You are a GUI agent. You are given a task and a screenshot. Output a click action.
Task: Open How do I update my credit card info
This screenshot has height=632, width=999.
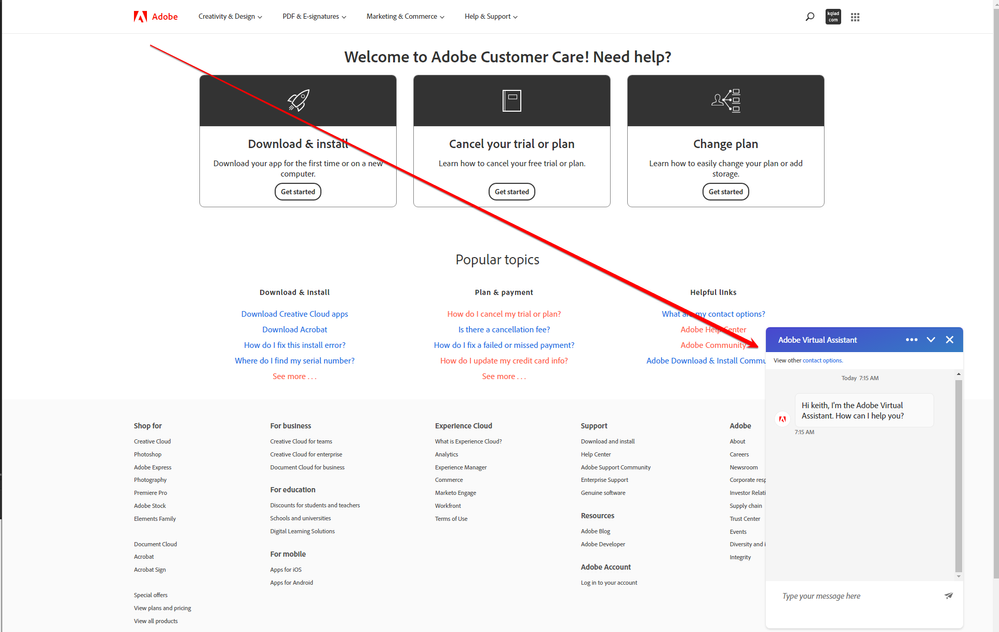(504, 361)
